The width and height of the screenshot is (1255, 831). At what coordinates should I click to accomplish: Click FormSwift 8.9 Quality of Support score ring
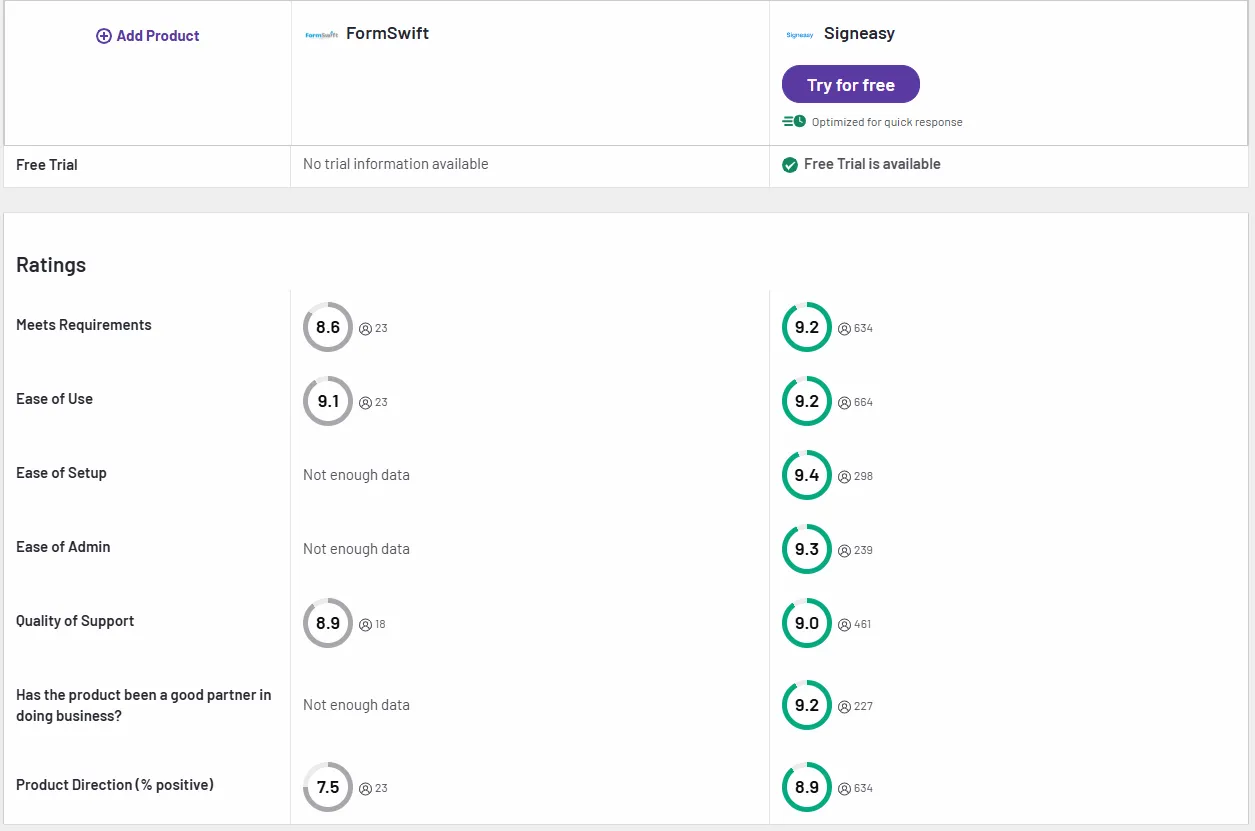pyautogui.click(x=328, y=623)
